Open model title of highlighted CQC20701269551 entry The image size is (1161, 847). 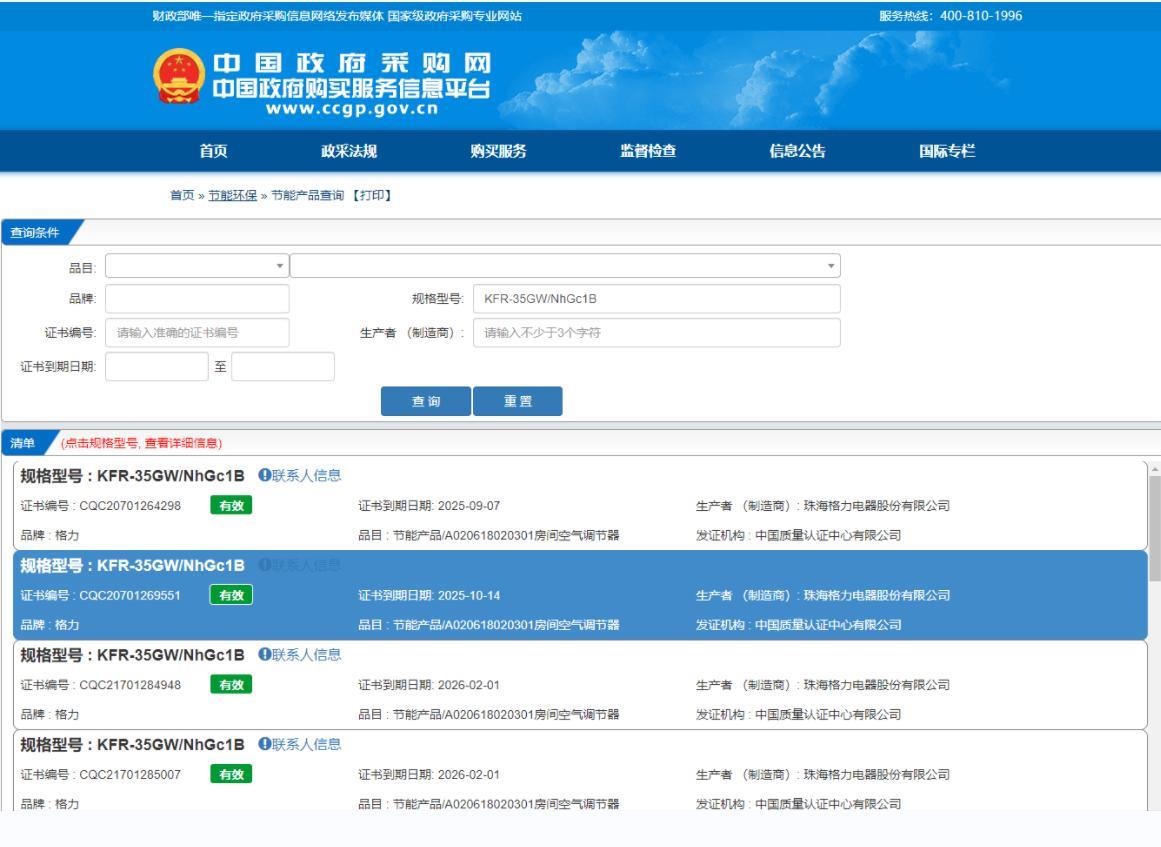click(x=133, y=566)
